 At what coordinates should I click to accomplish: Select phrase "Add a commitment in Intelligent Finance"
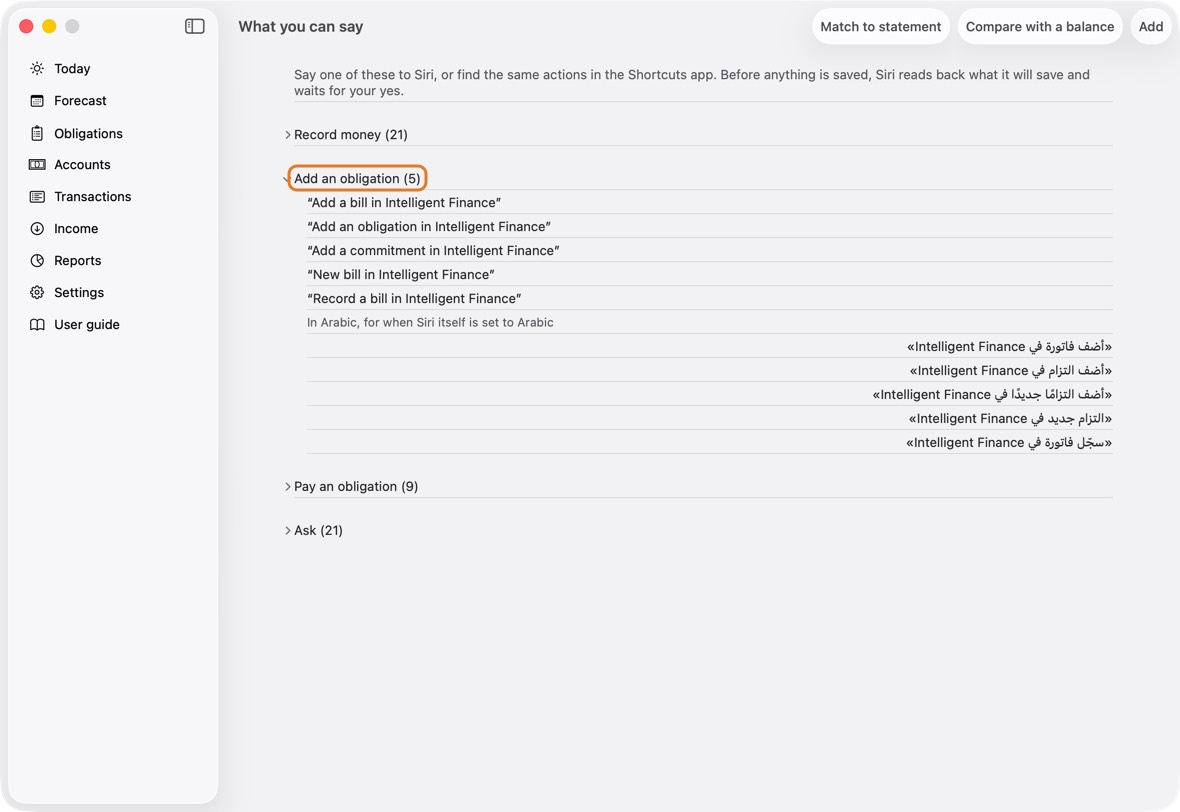[x=433, y=251]
